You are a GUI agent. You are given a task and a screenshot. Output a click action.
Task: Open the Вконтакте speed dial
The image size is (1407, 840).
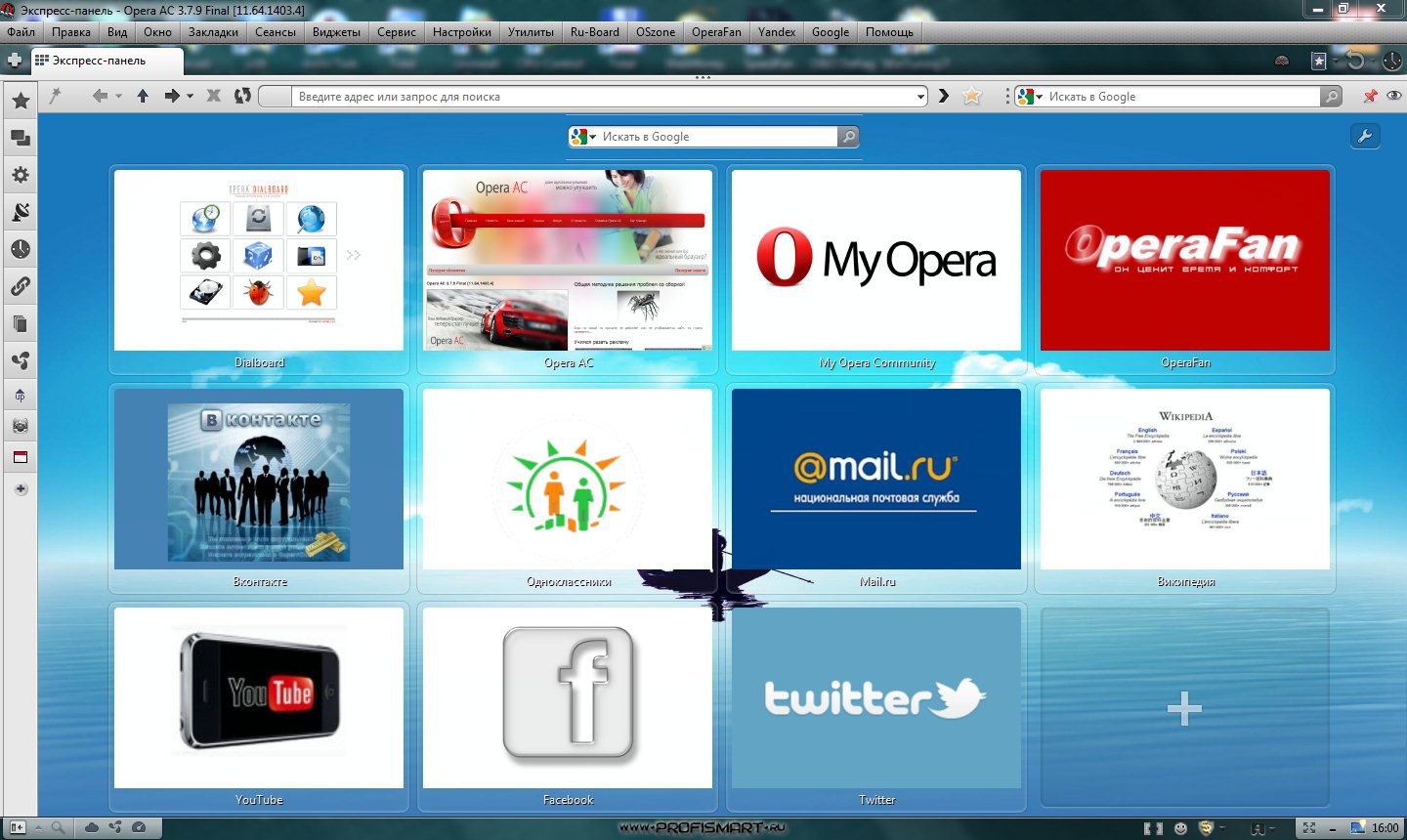tap(259, 488)
